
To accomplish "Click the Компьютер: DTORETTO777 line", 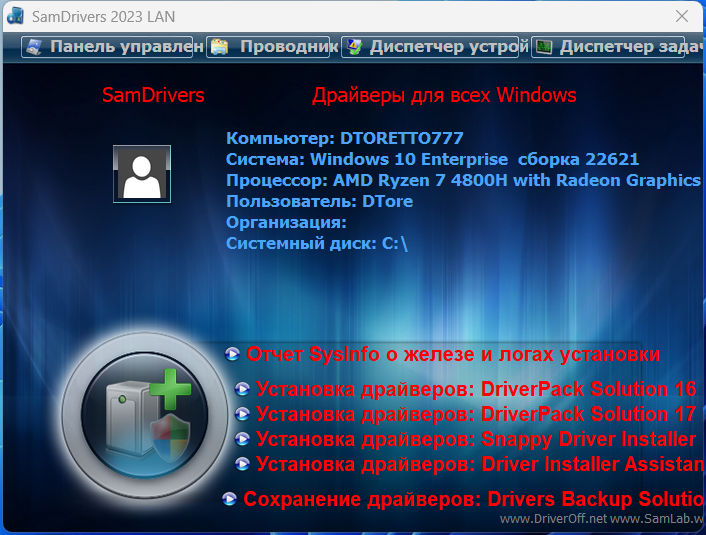I will pyautogui.click(x=344, y=138).
